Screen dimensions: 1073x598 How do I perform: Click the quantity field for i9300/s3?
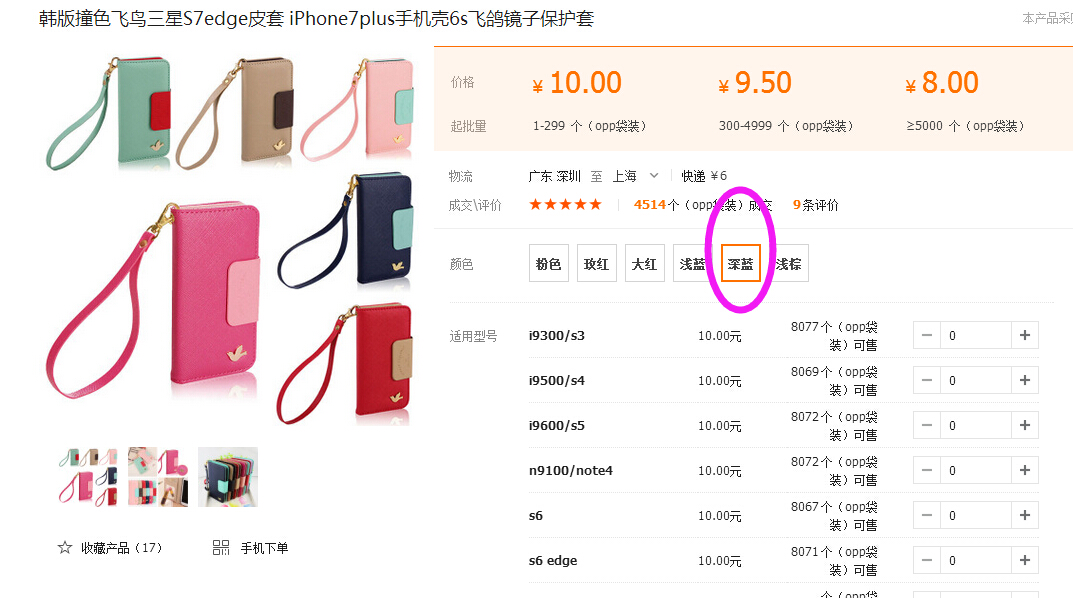tap(975, 335)
